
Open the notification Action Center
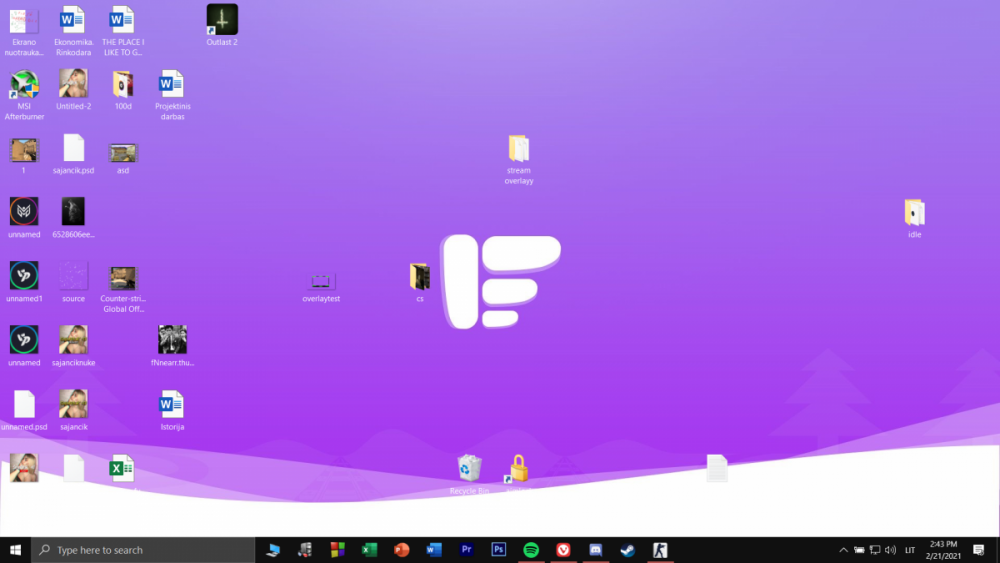tap(983, 550)
